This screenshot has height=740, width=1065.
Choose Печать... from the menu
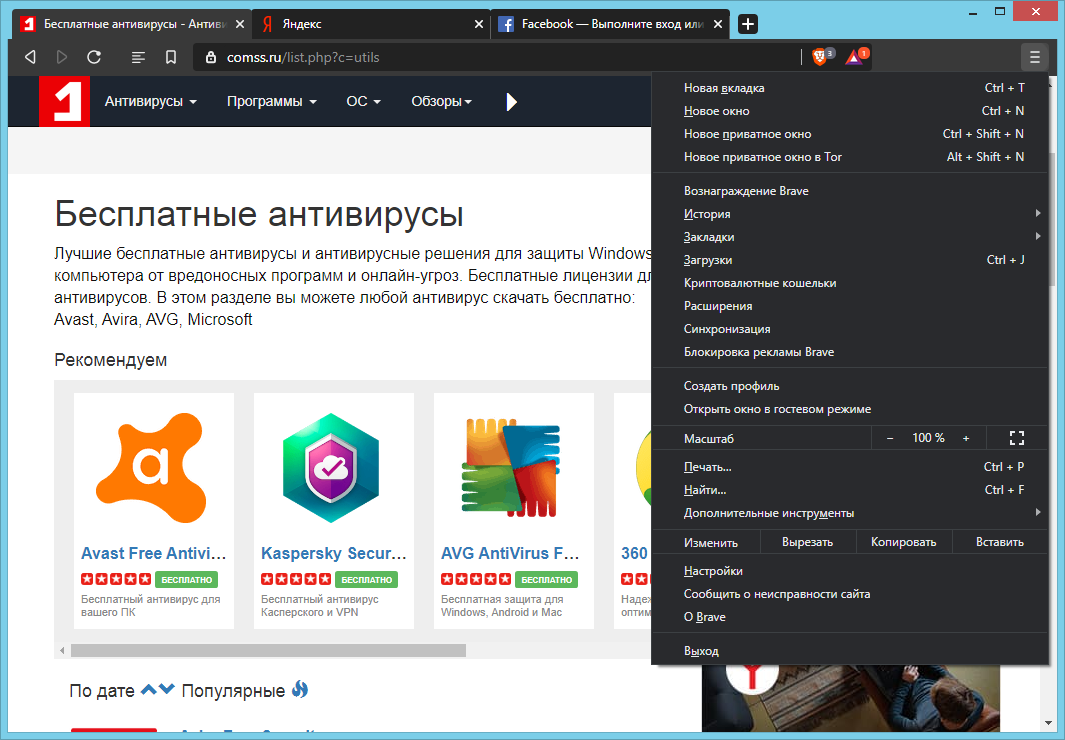pyautogui.click(x=850, y=467)
